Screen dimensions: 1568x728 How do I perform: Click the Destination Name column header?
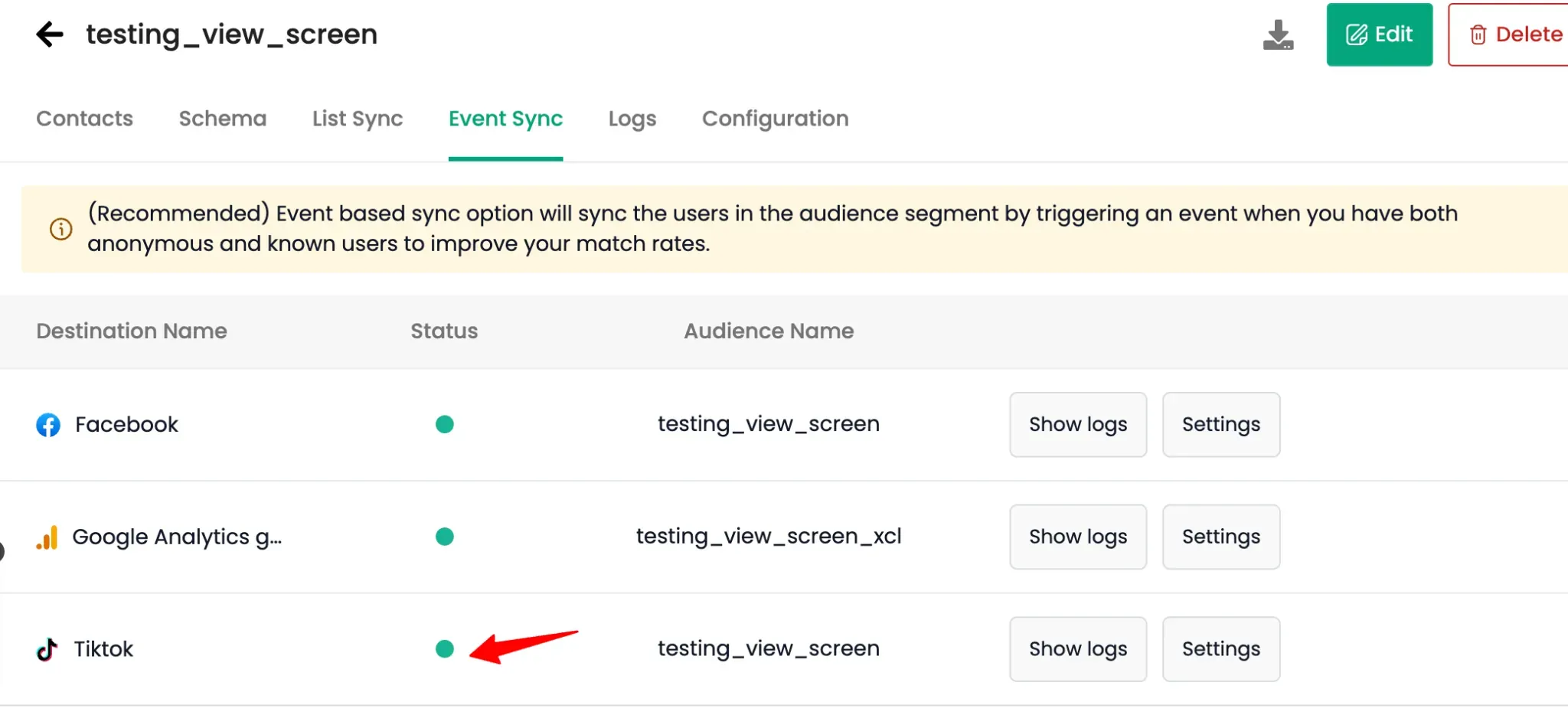[x=132, y=331]
